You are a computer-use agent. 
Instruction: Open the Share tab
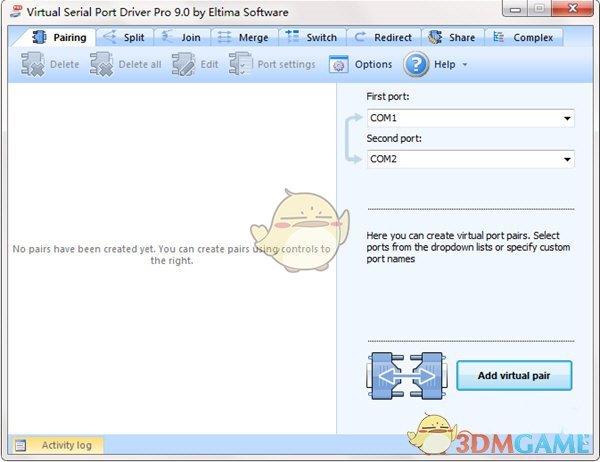453,38
